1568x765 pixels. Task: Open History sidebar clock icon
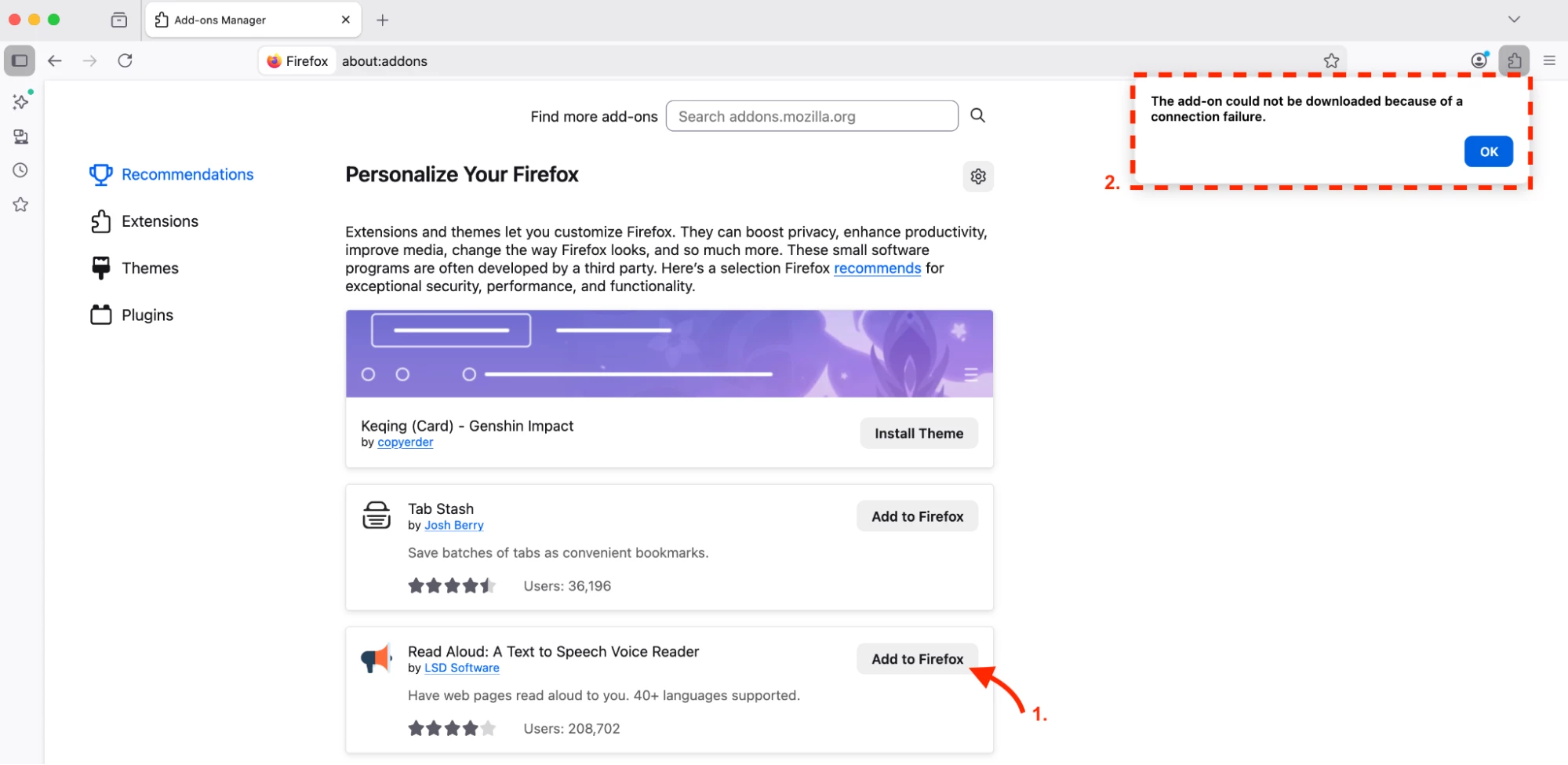[21, 170]
